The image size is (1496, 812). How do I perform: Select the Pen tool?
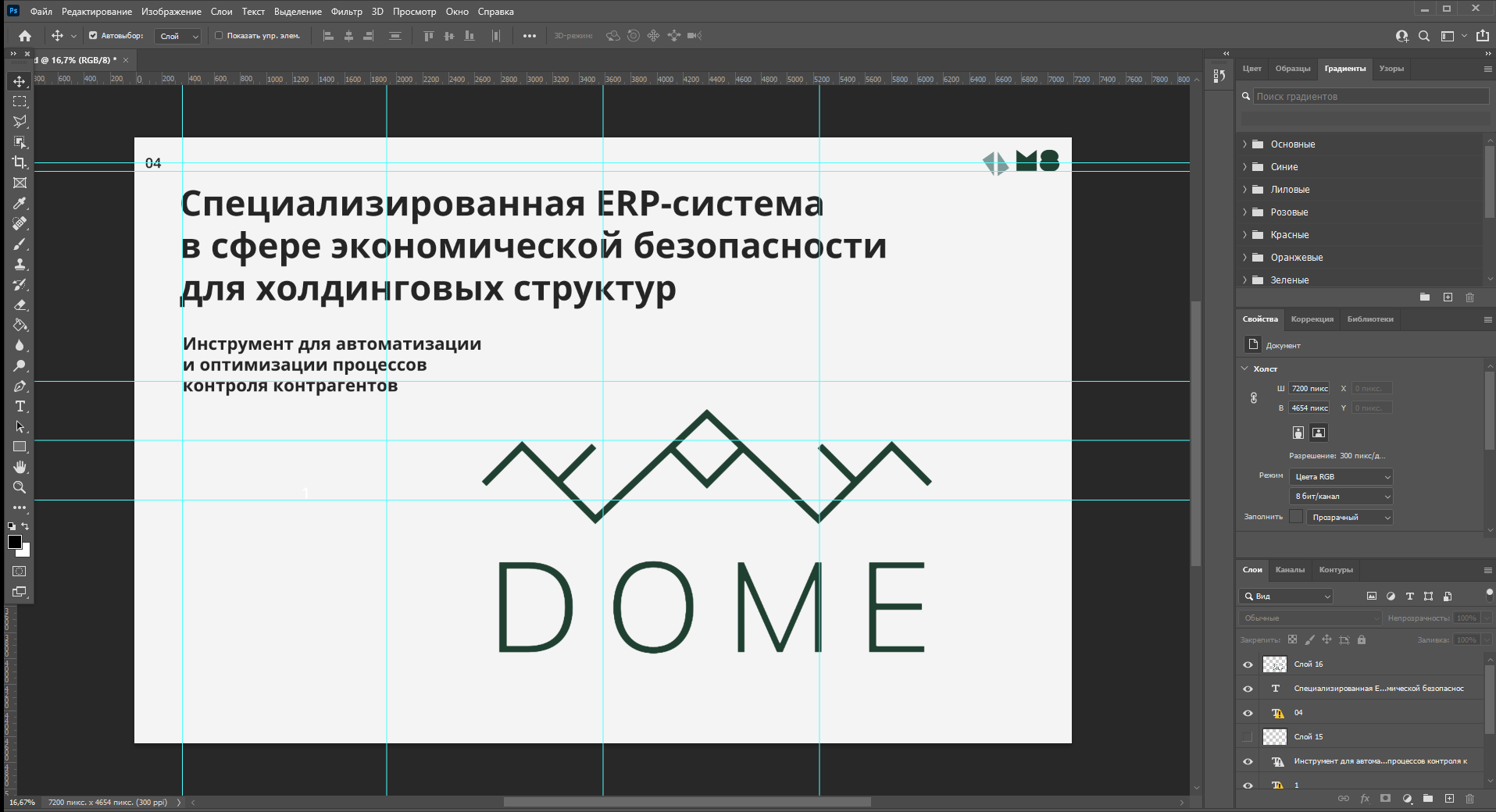[x=20, y=386]
